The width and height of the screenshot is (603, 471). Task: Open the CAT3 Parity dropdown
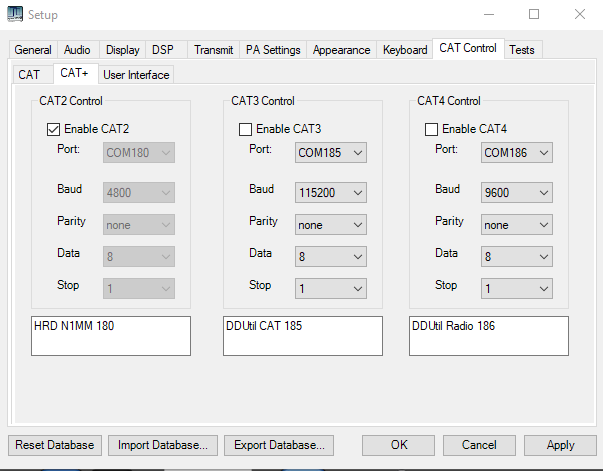(x=331, y=225)
